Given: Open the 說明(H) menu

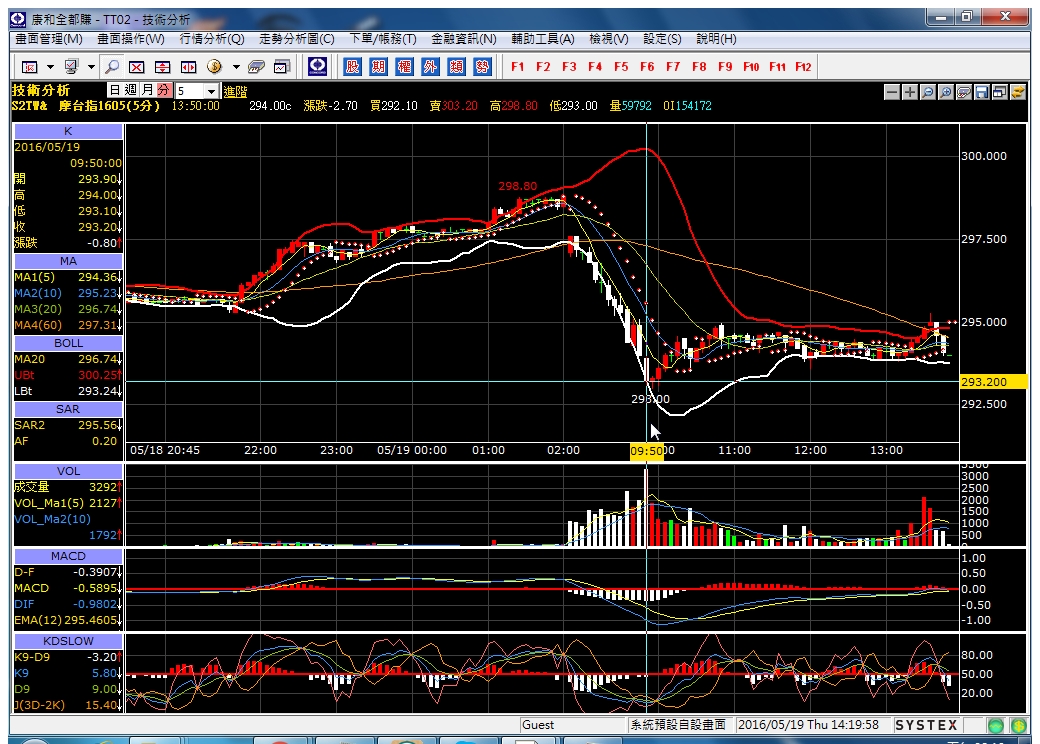Looking at the screenshot, I should (x=716, y=39).
